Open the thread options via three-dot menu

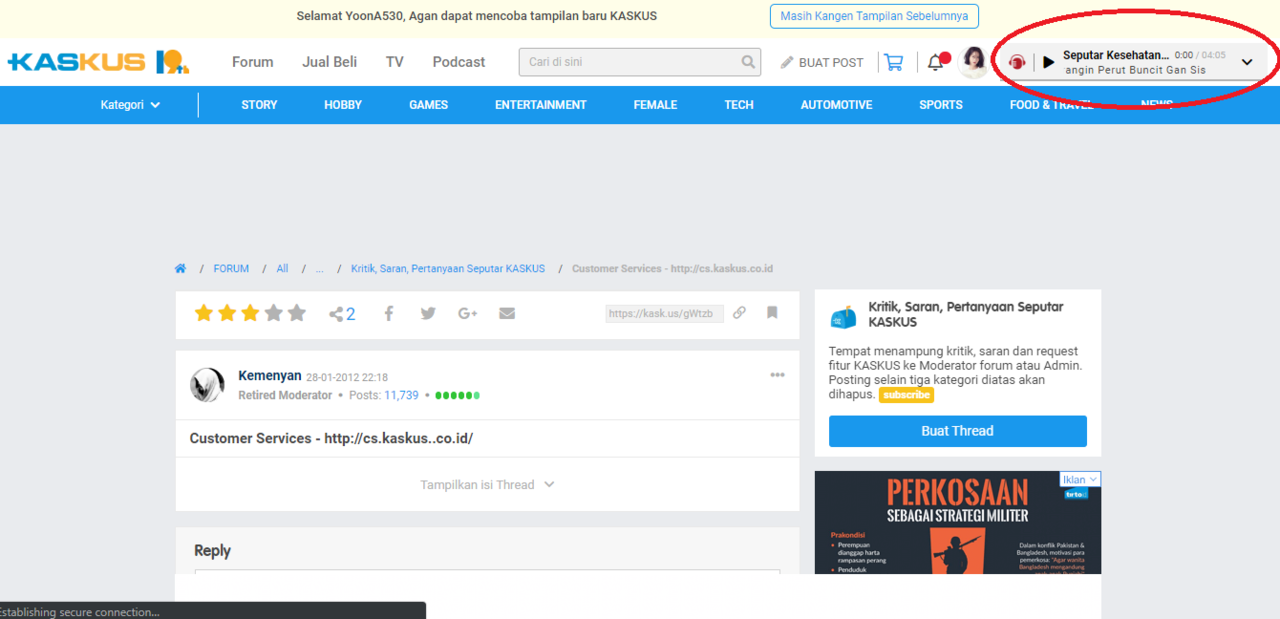pos(777,375)
